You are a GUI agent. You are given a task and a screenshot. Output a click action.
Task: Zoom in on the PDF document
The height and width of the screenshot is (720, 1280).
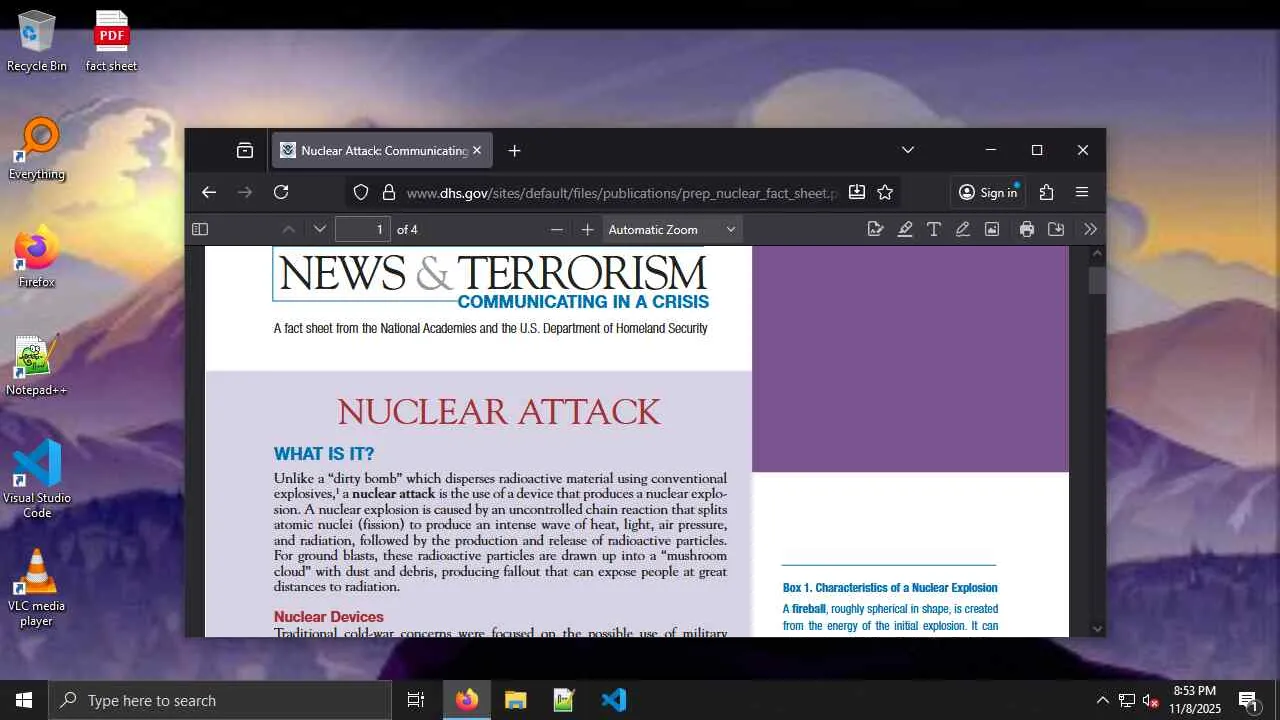pos(588,229)
